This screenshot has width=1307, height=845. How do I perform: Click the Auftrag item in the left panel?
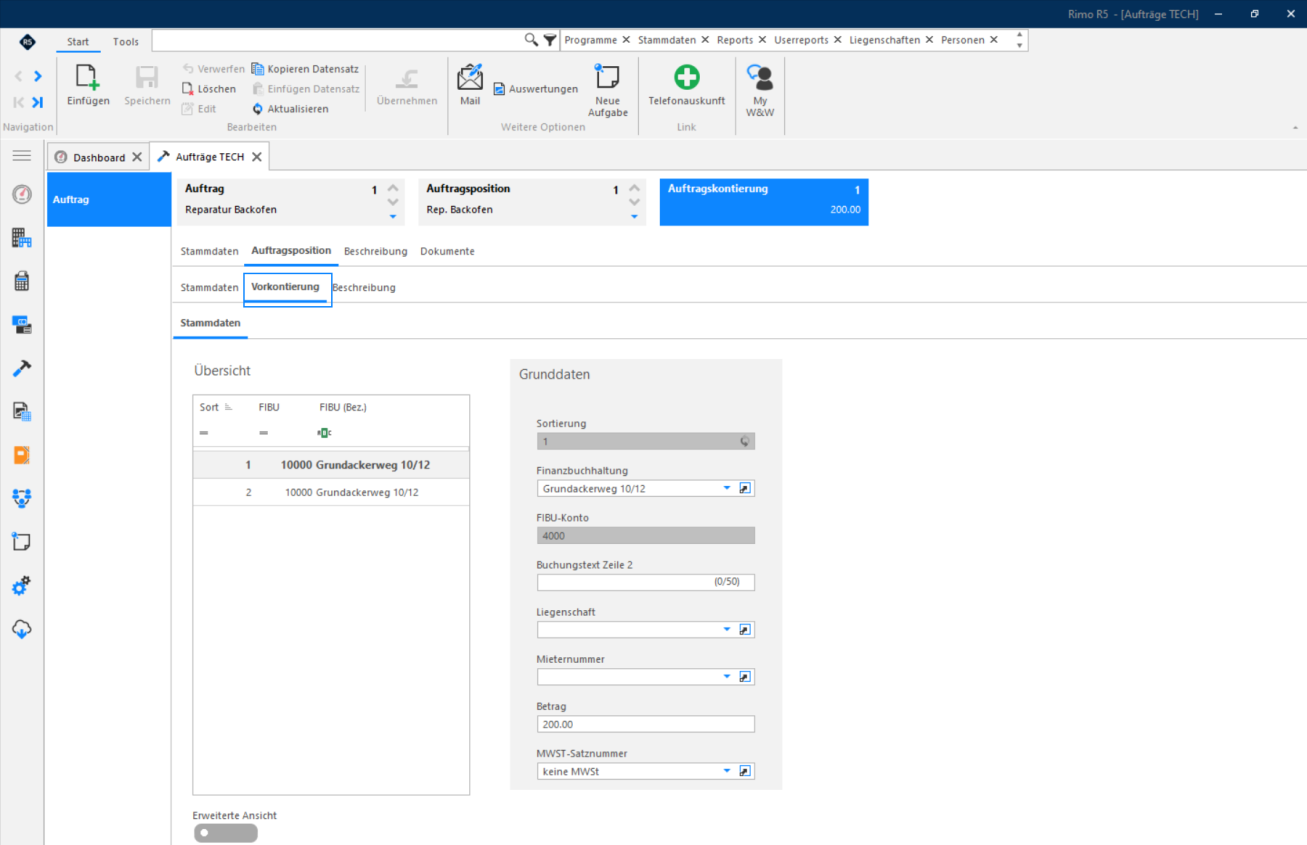(109, 200)
